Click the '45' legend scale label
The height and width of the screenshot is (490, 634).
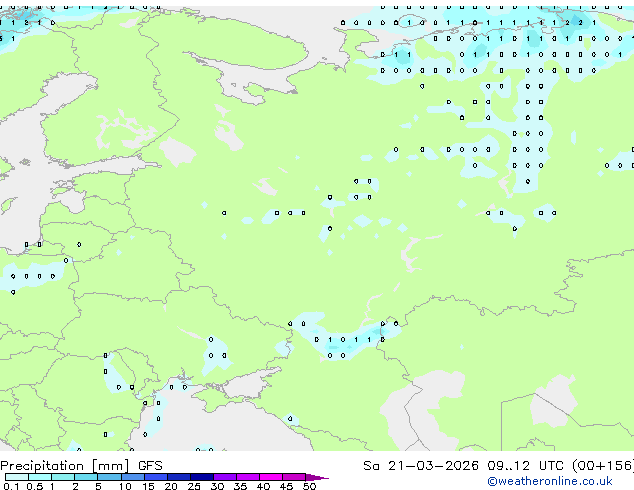[x=286, y=486]
